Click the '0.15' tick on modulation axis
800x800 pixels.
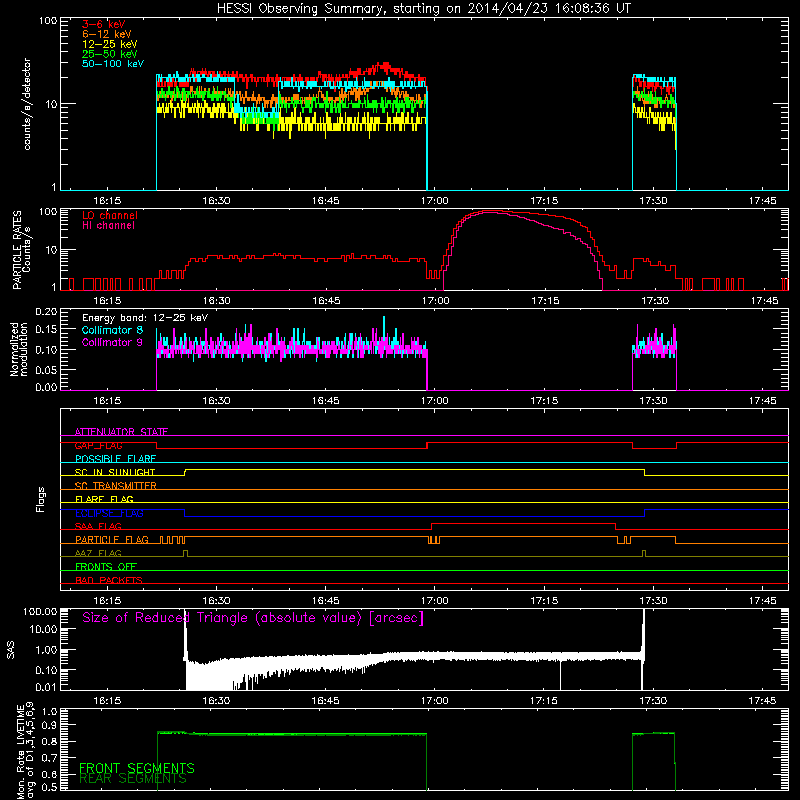tap(46, 330)
